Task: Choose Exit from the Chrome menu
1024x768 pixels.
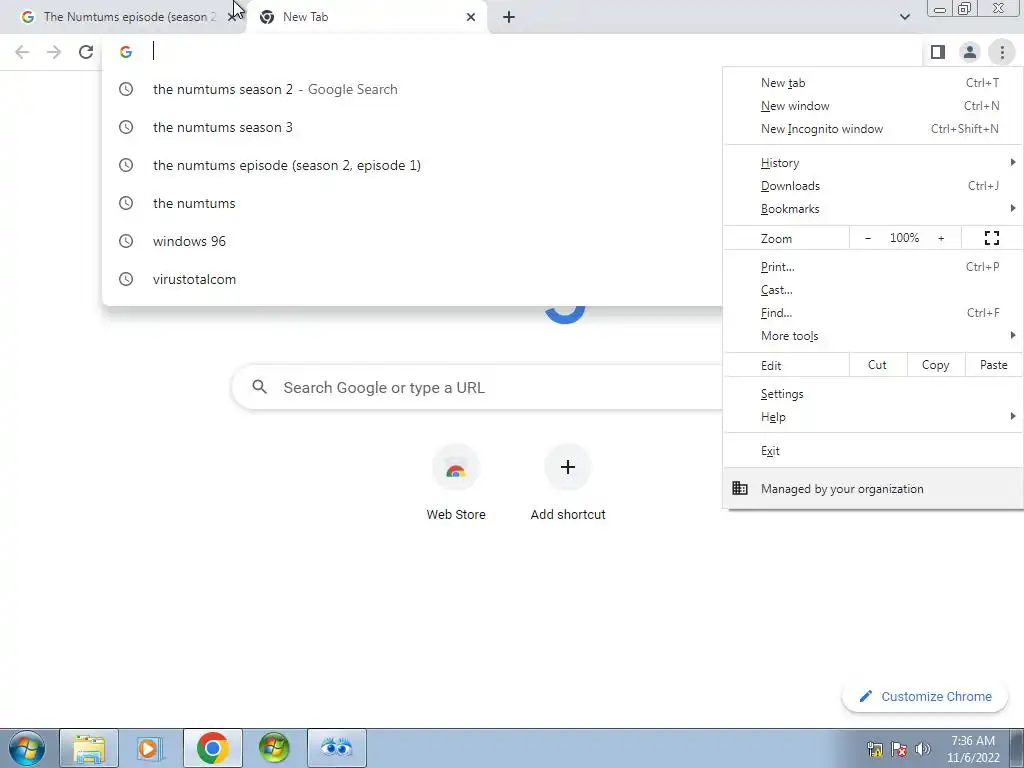Action: pyautogui.click(x=872, y=451)
